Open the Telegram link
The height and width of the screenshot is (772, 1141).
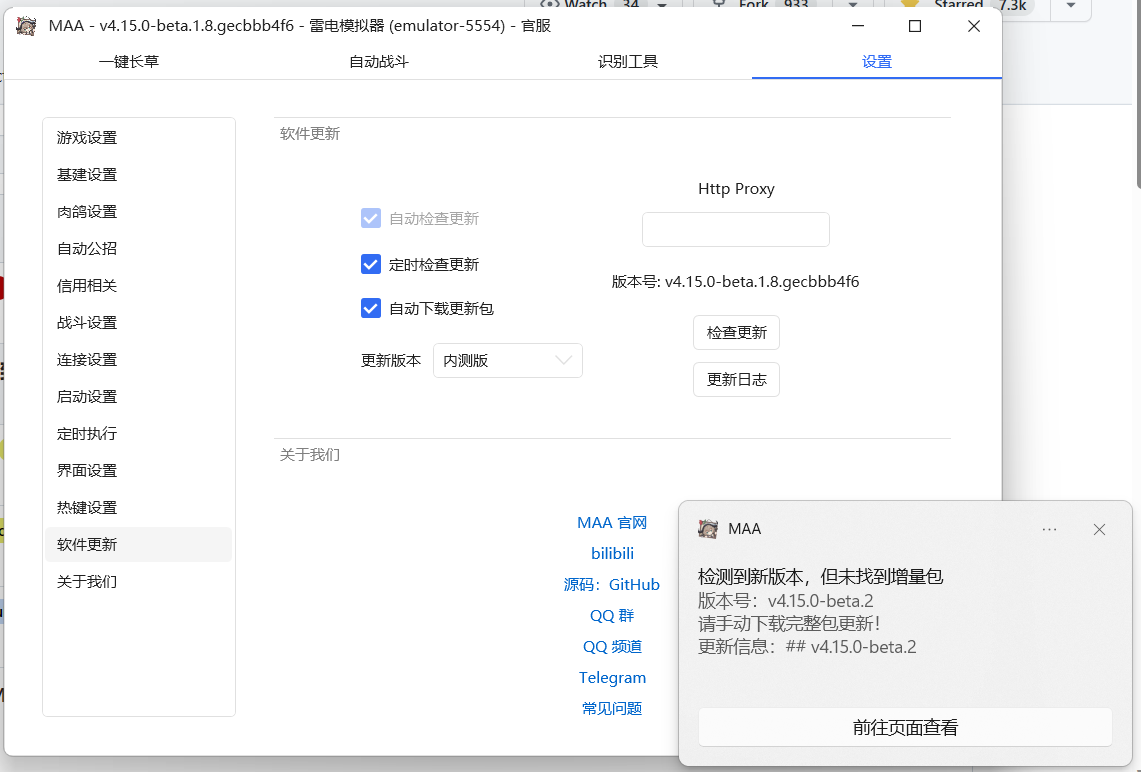612,677
